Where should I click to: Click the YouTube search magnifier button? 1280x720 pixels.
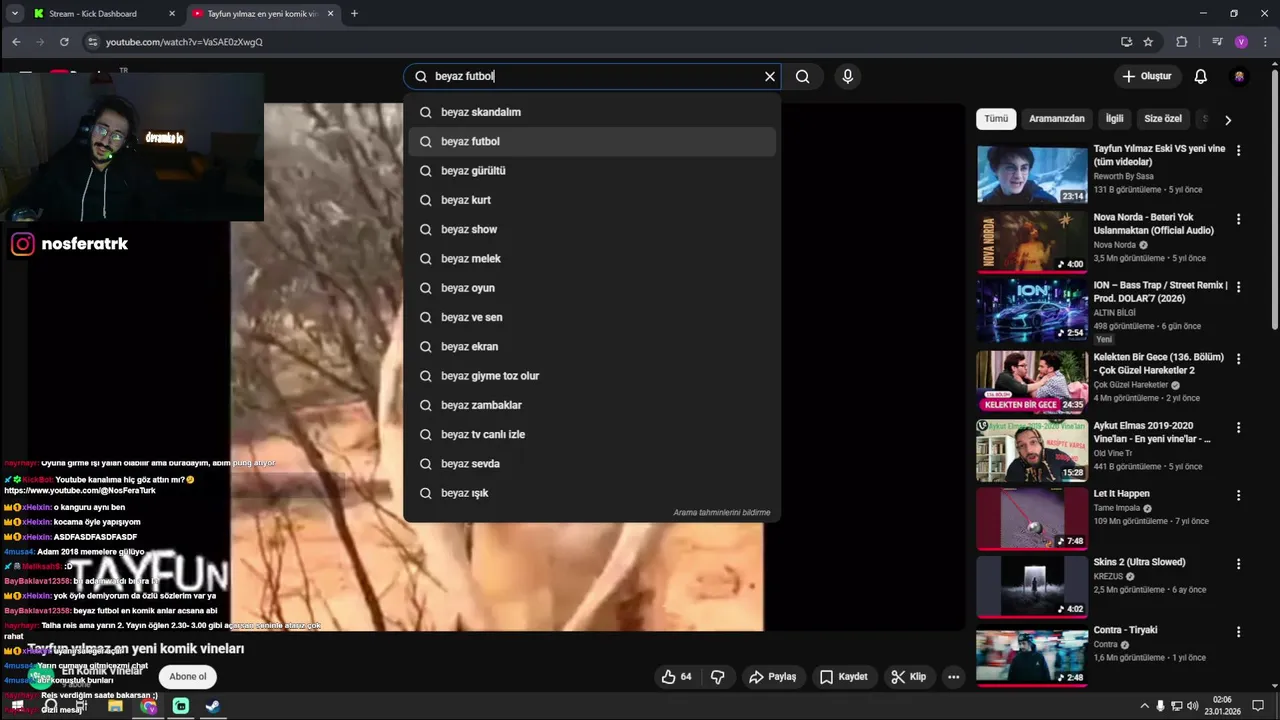pos(802,76)
